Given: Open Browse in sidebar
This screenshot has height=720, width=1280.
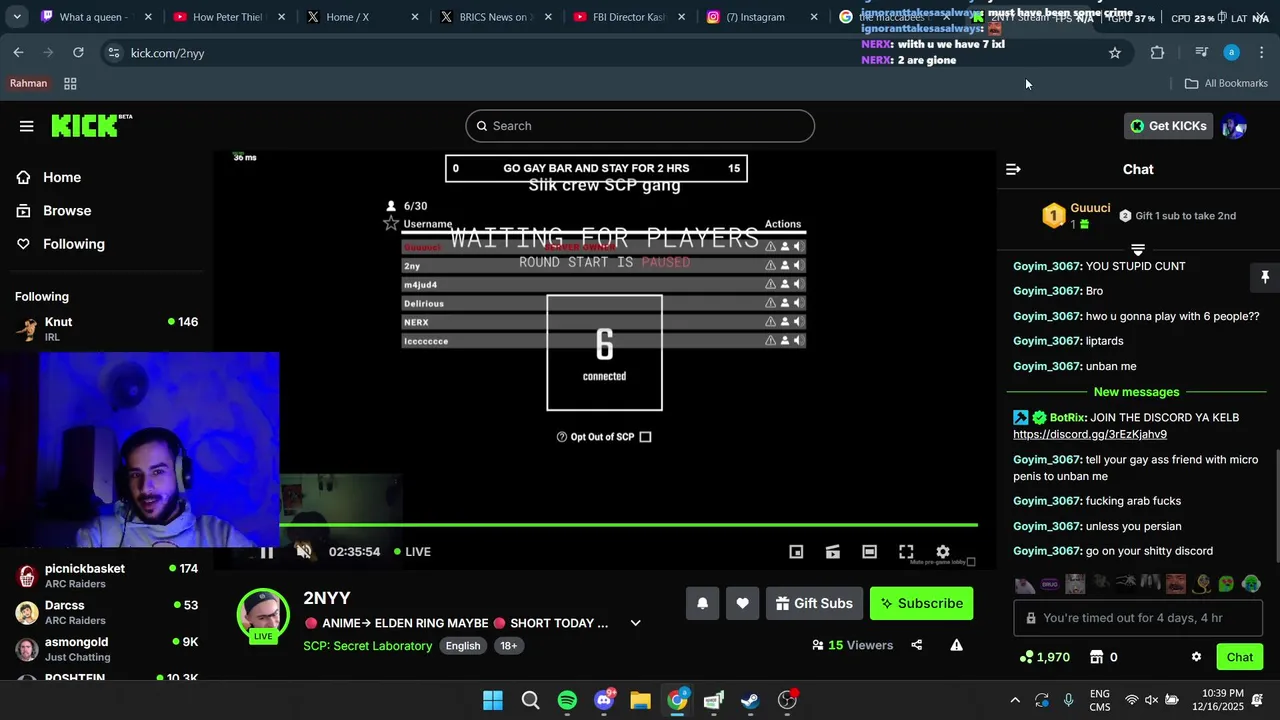Looking at the screenshot, I should (67, 211).
